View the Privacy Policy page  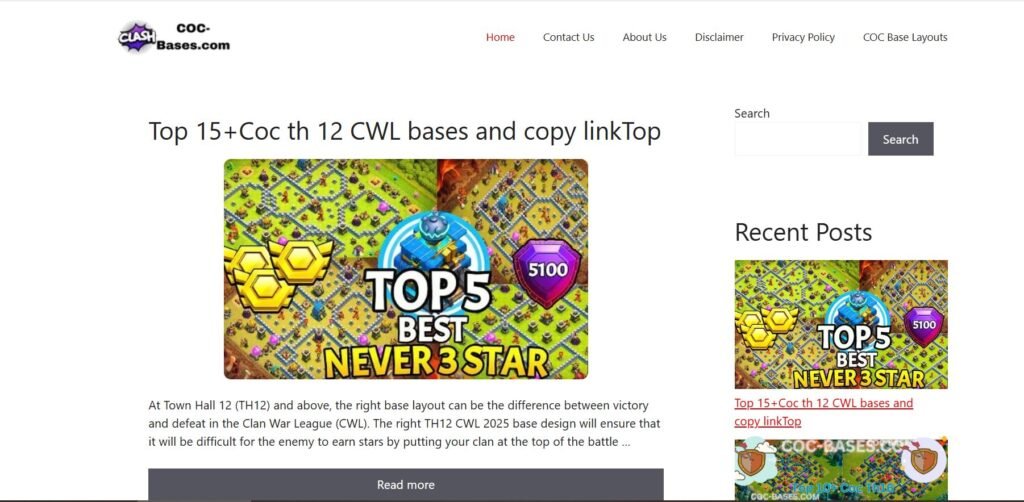click(803, 37)
